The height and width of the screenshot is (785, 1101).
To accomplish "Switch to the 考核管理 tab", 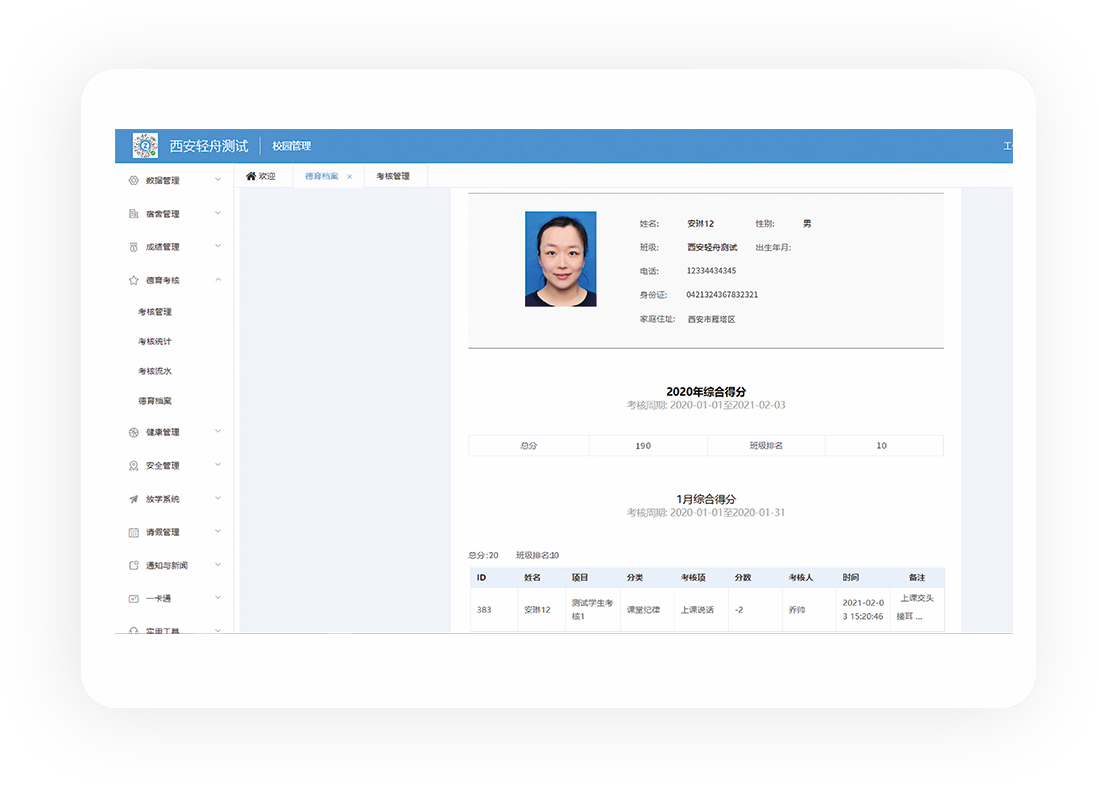I will [x=393, y=176].
